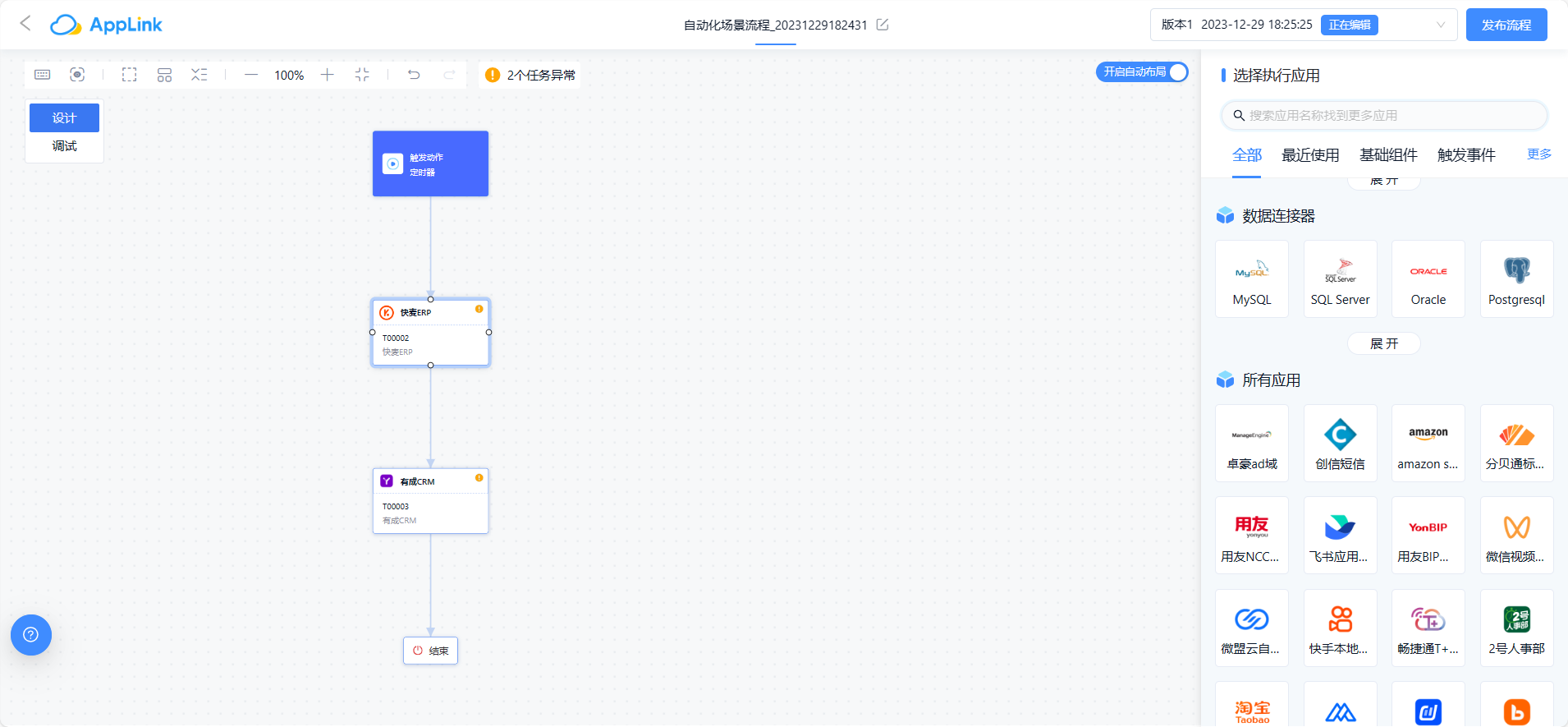Choose the Postgresql connector

[1516, 279]
